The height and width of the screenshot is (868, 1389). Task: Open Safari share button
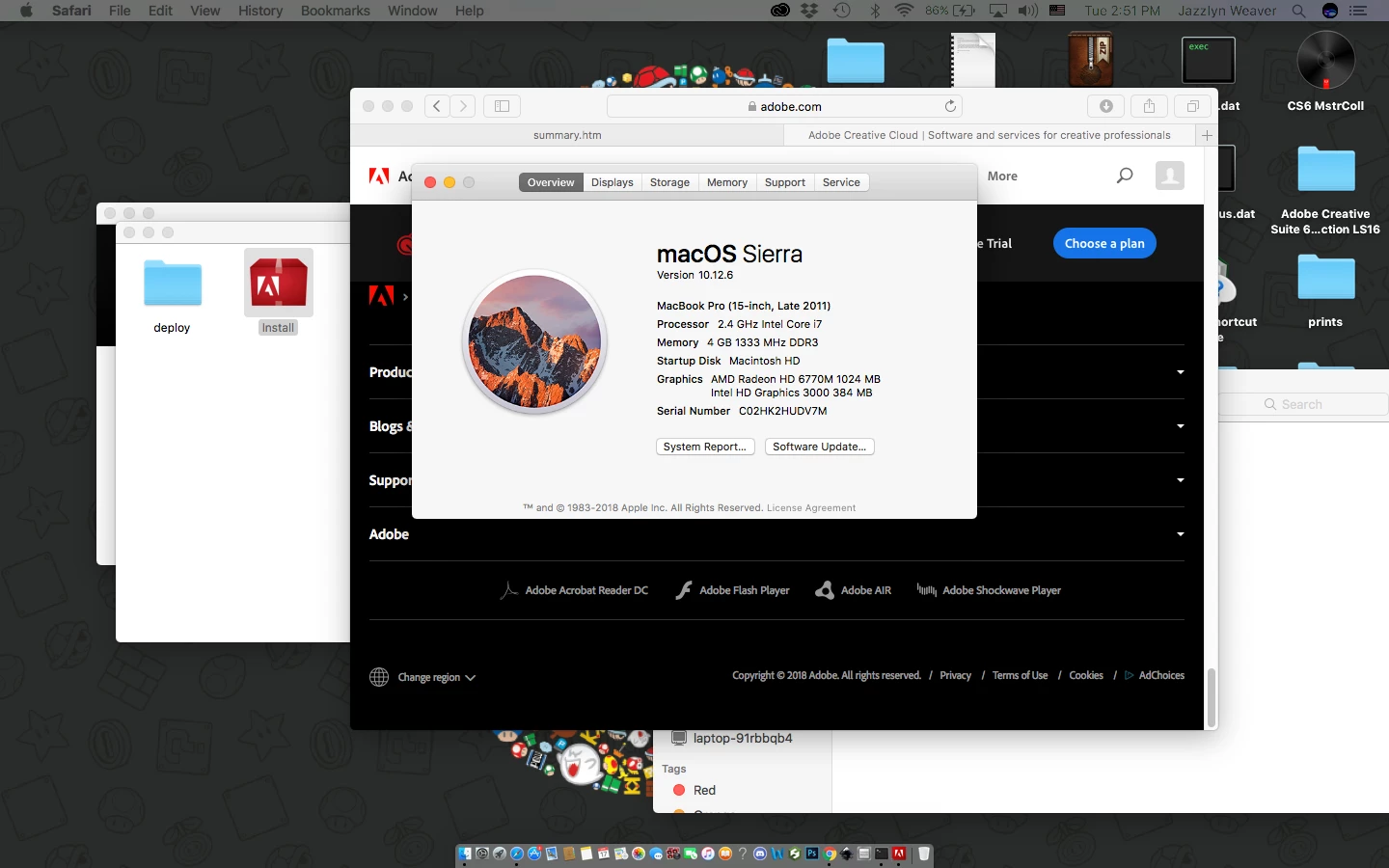(x=1149, y=106)
